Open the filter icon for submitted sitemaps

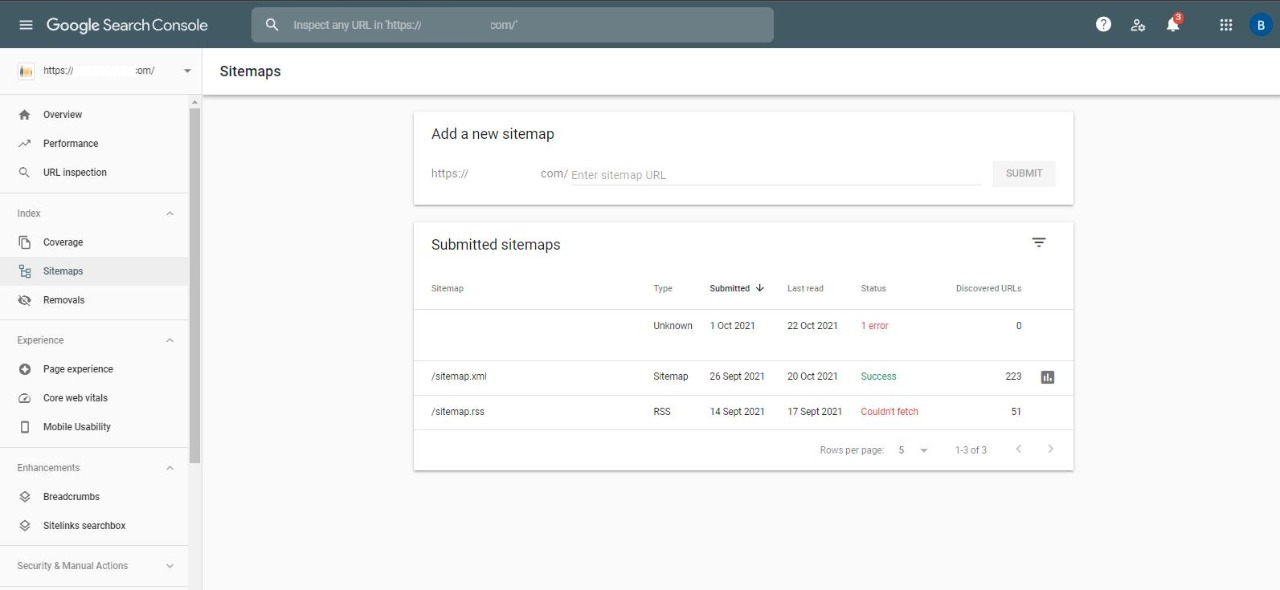click(1039, 243)
